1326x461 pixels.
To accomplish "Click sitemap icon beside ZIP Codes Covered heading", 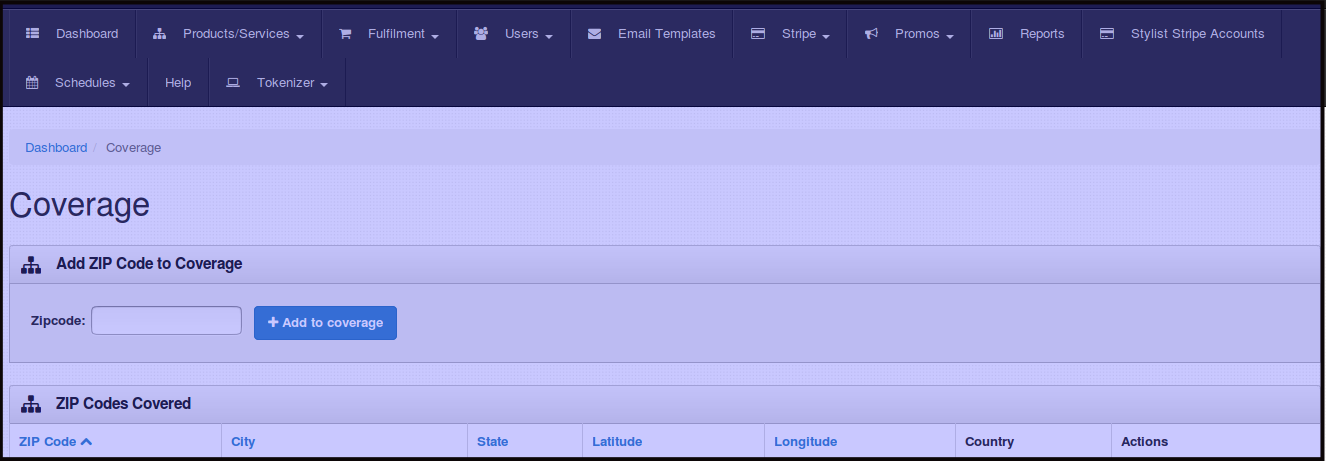I will (x=31, y=404).
